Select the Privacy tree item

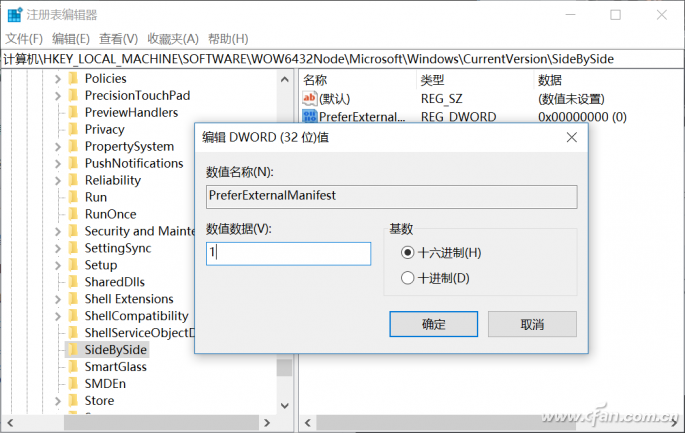click(x=104, y=130)
